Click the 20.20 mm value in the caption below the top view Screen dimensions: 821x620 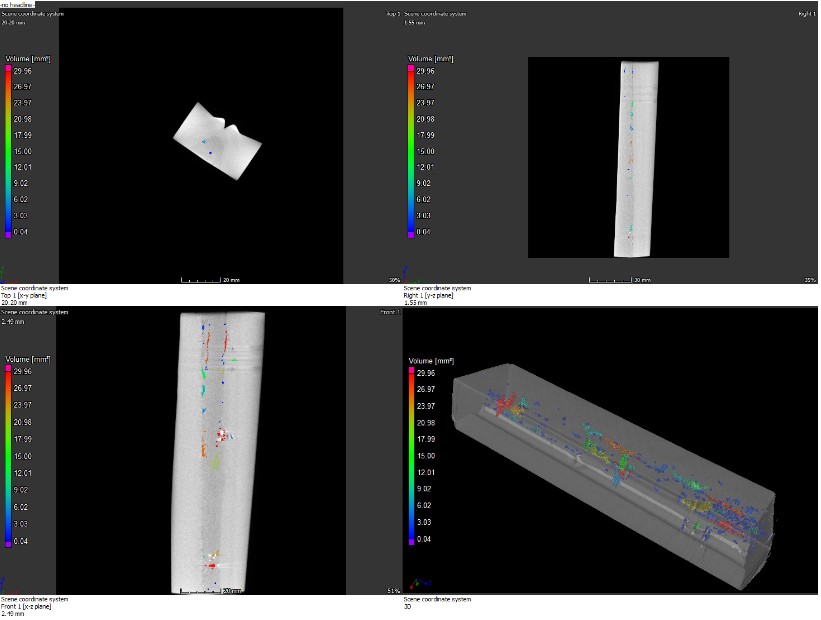14,303
